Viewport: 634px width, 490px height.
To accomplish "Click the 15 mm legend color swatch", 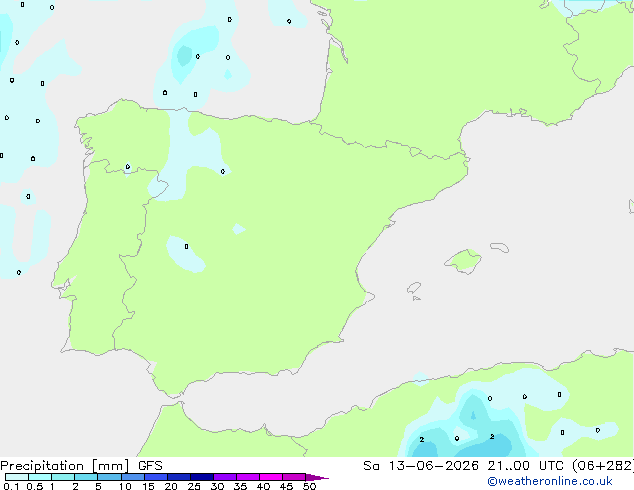I will click(x=155, y=477).
